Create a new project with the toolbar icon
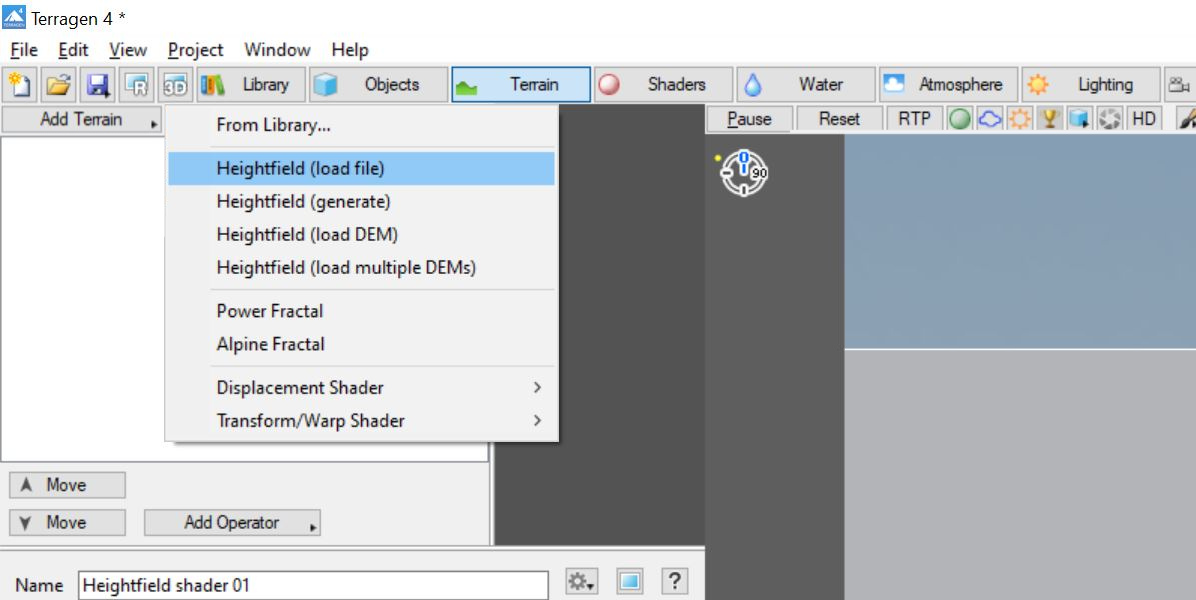Screen dimensions: 1196x600 tap(19, 85)
